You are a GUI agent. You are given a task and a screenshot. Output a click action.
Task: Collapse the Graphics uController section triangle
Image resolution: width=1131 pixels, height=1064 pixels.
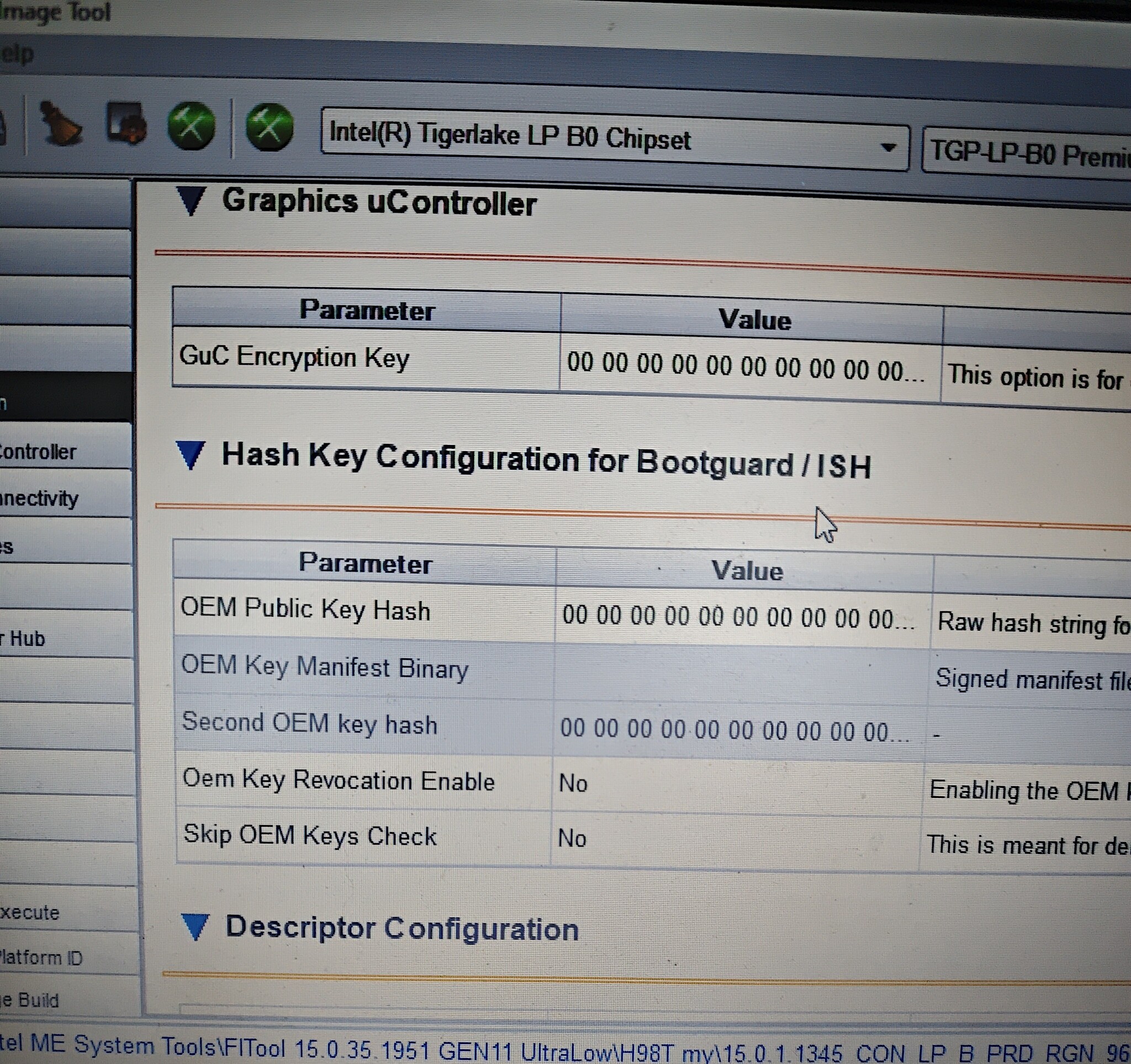pos(191,201)
